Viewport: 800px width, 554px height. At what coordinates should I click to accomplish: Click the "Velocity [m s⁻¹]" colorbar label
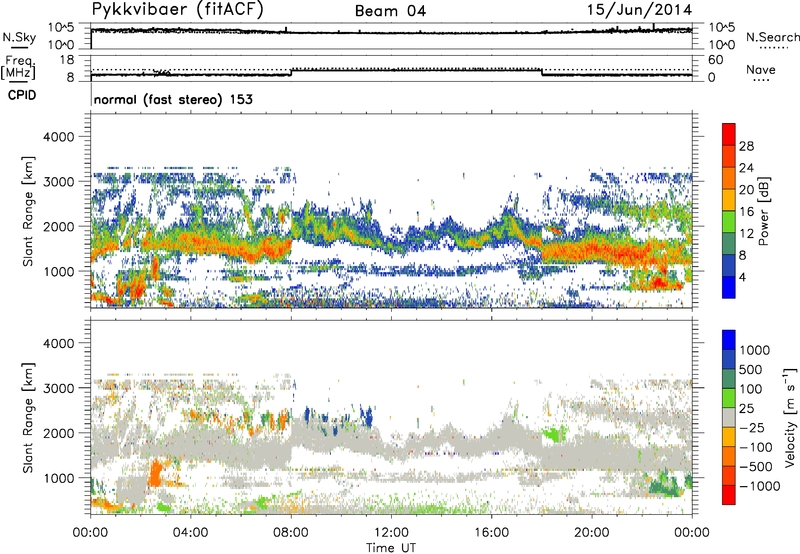790,417
